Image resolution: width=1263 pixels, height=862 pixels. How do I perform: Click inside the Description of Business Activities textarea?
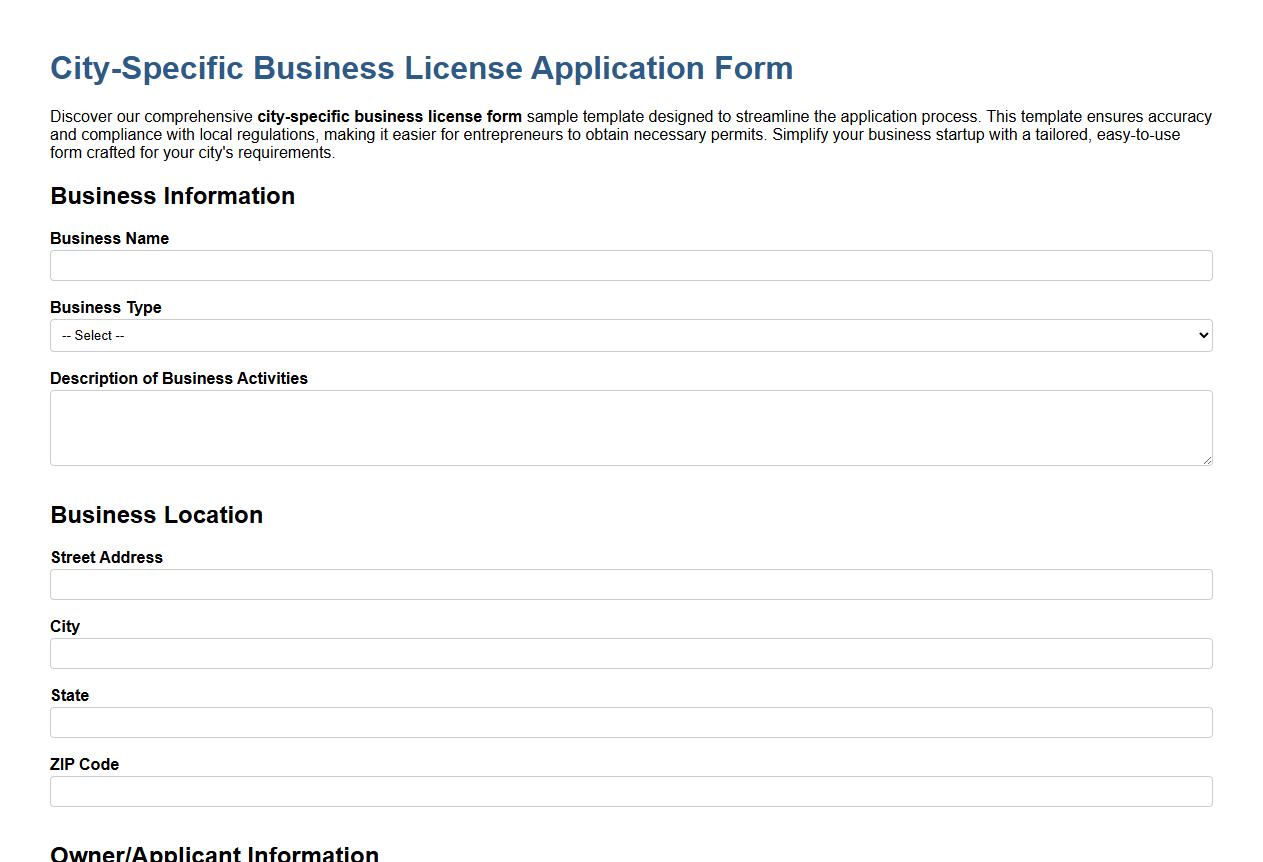[631, 427]
